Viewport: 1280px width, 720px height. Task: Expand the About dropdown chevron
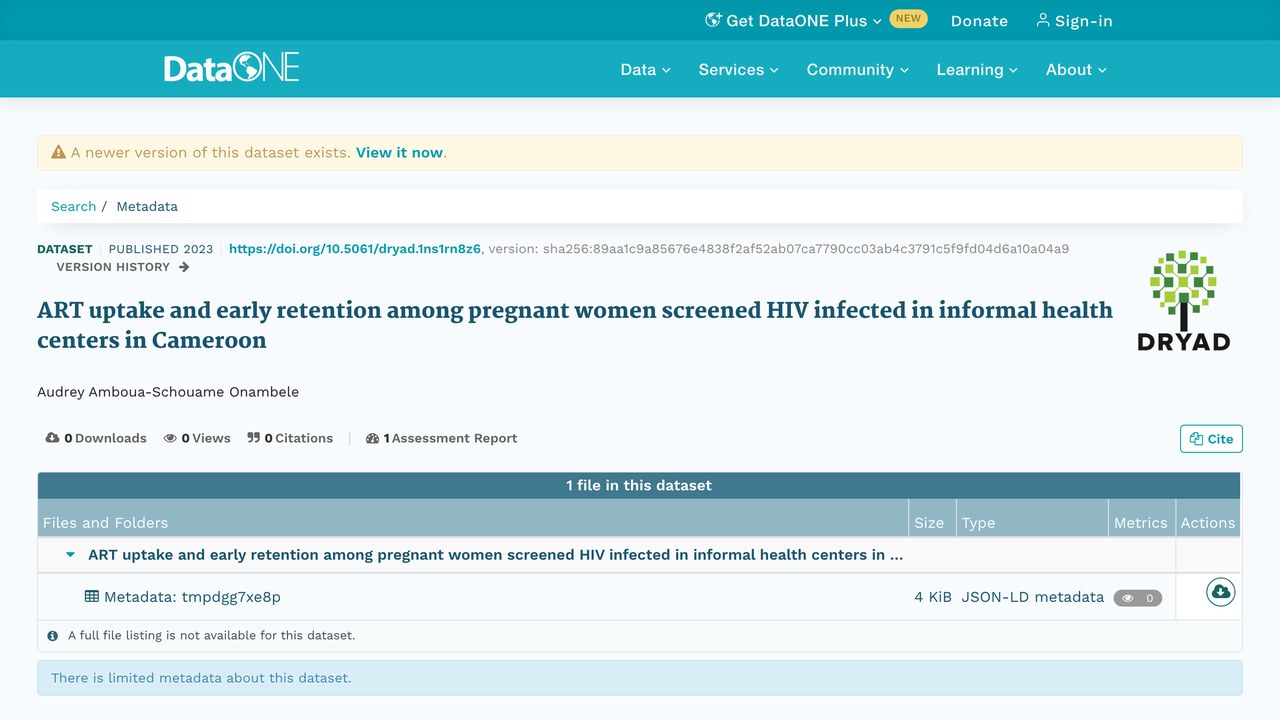(x=1103, y=70)
